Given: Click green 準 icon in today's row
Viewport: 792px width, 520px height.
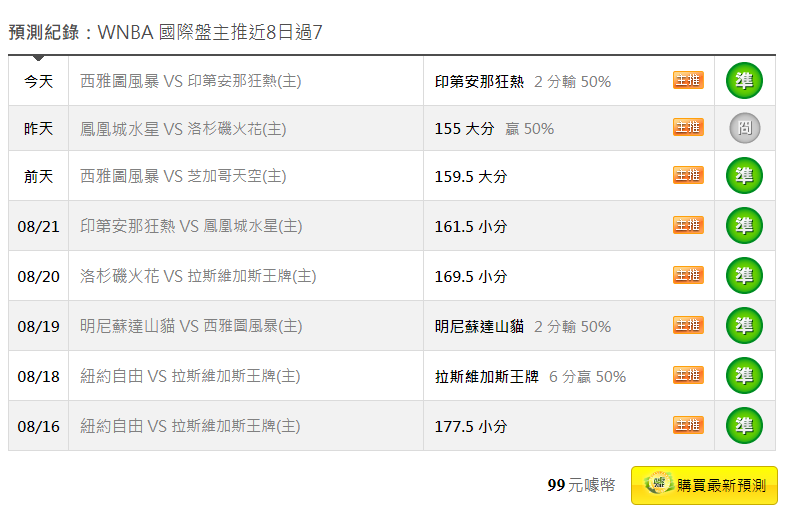Looking at the screenshot, I should (744, 80).
